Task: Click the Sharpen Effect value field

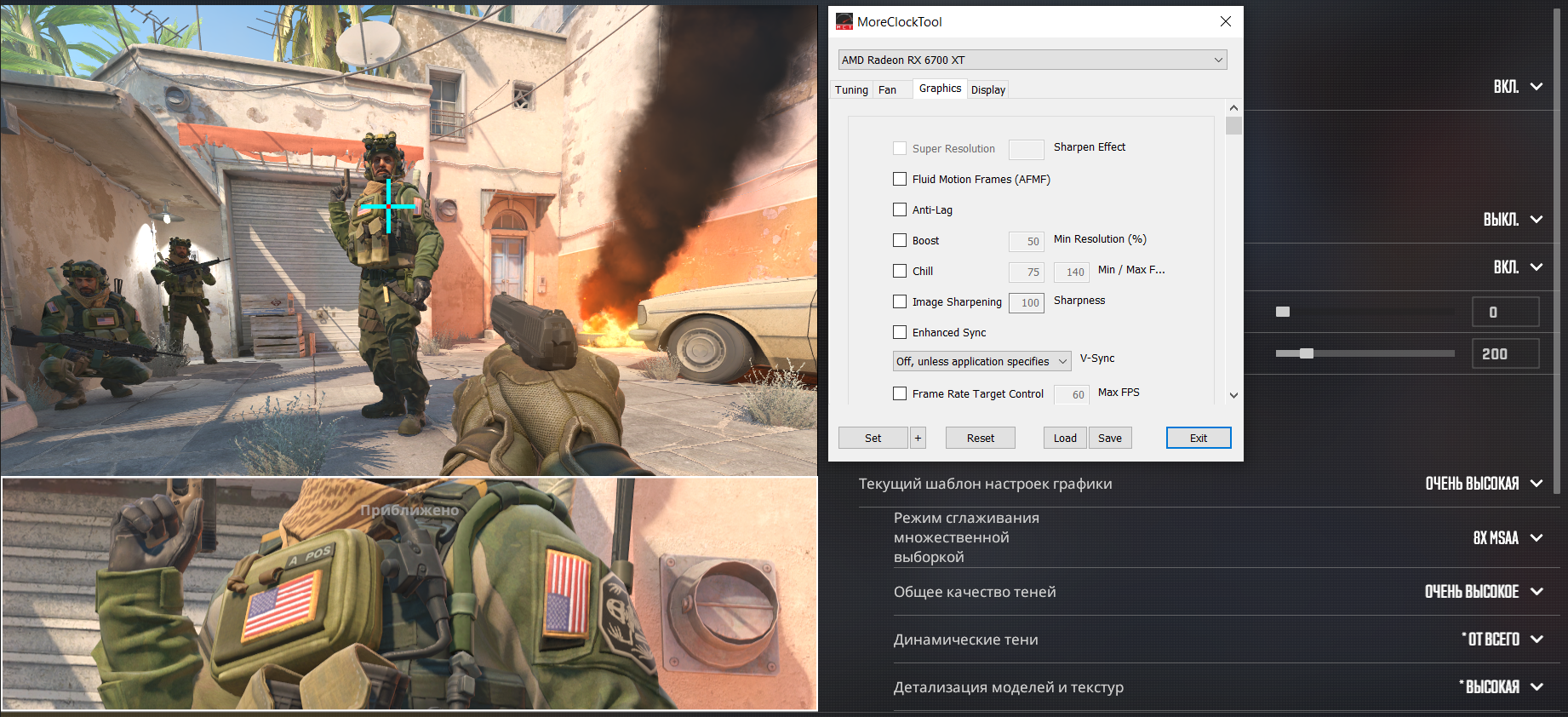Action: pos(1027,149)
